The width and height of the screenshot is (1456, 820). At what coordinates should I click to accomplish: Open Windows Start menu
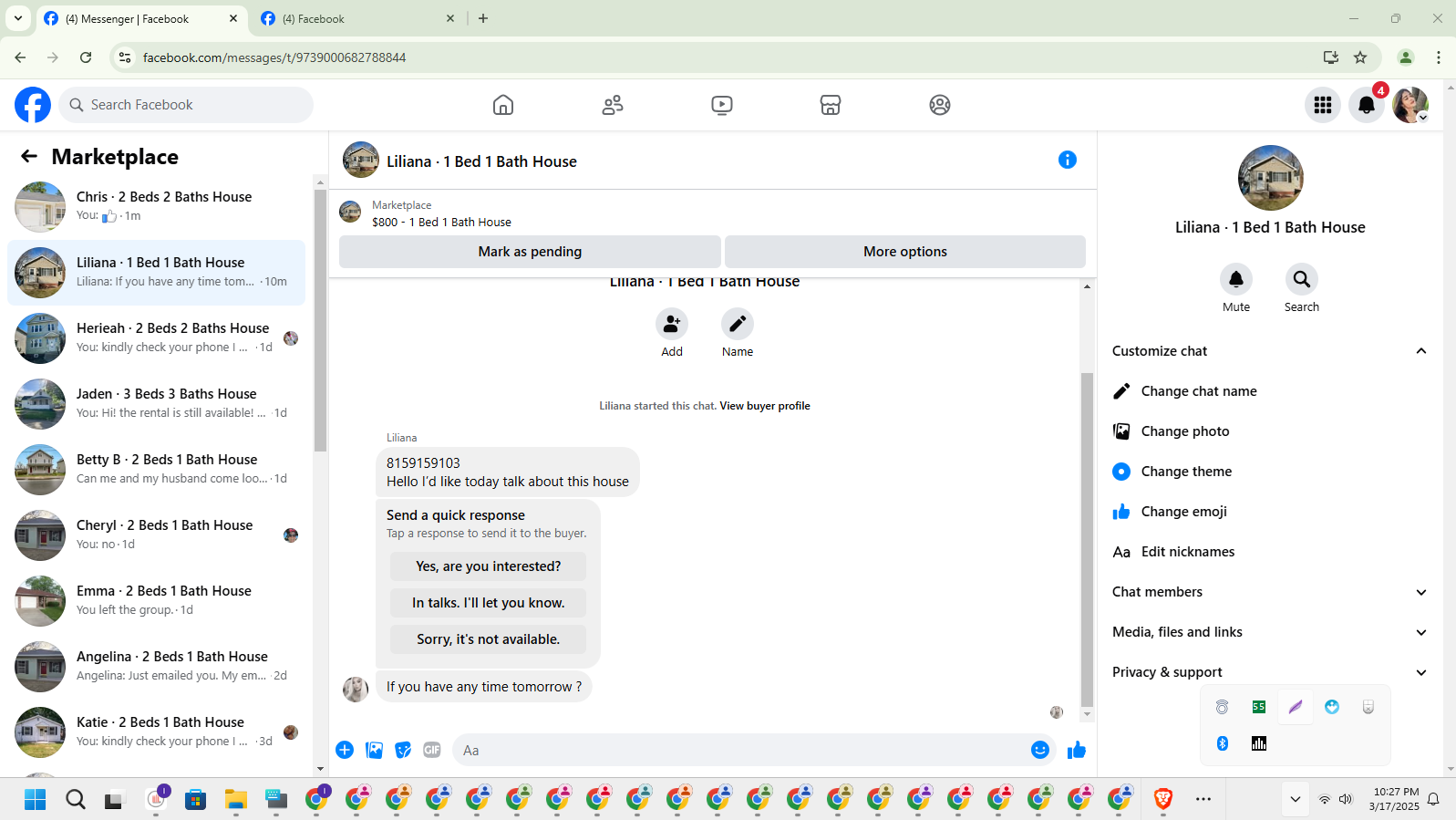point(36,800)
